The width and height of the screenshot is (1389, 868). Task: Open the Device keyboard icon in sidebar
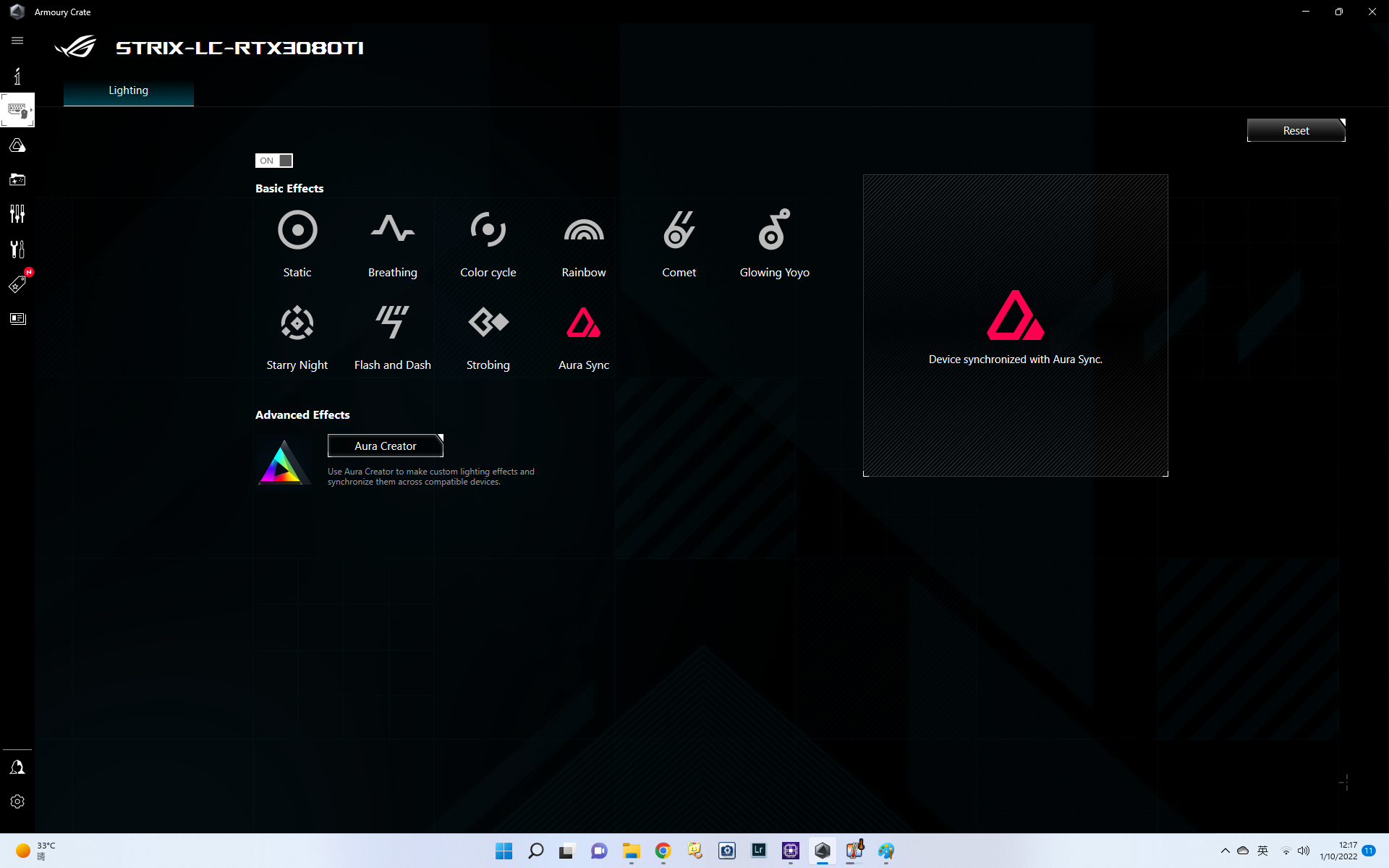(x=17, y=110)
